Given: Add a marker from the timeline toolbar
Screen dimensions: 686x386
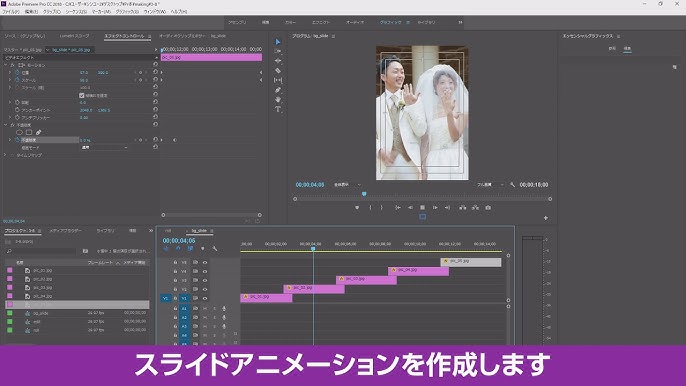Looking at the screenshot, I should (x=203, y=249).
